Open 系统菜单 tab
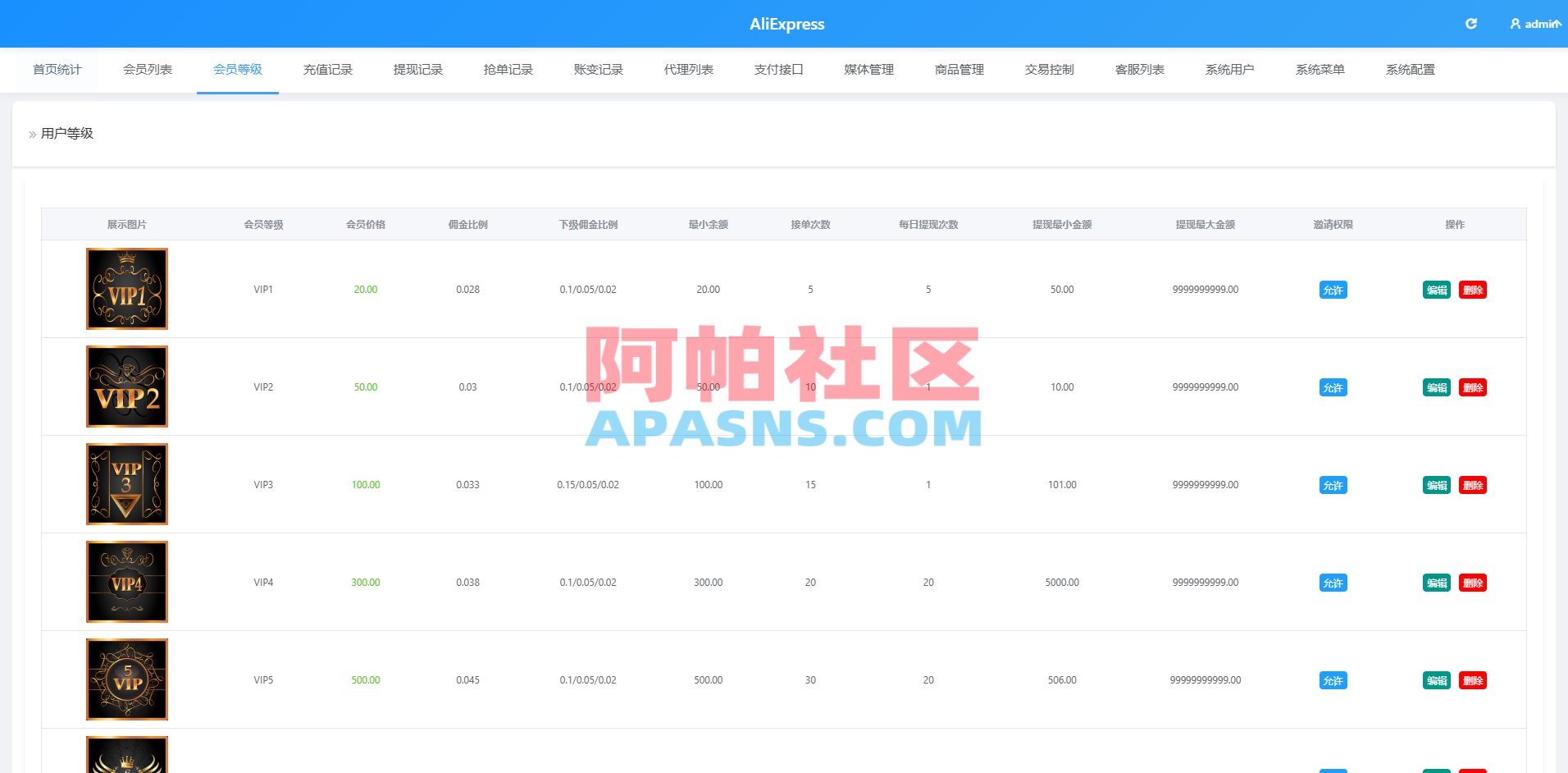The height and width of the screenshot is (773, 1568). point(1320,70)
